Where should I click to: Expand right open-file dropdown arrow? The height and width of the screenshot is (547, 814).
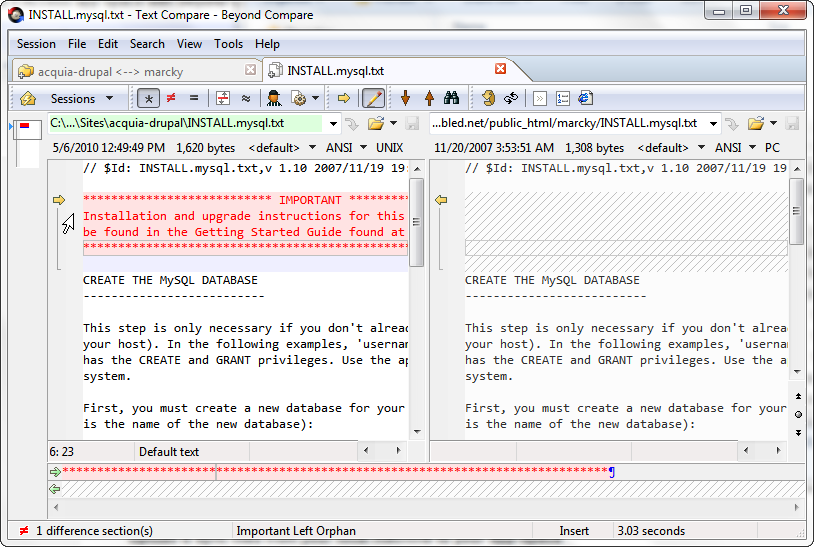coord(774,124)
